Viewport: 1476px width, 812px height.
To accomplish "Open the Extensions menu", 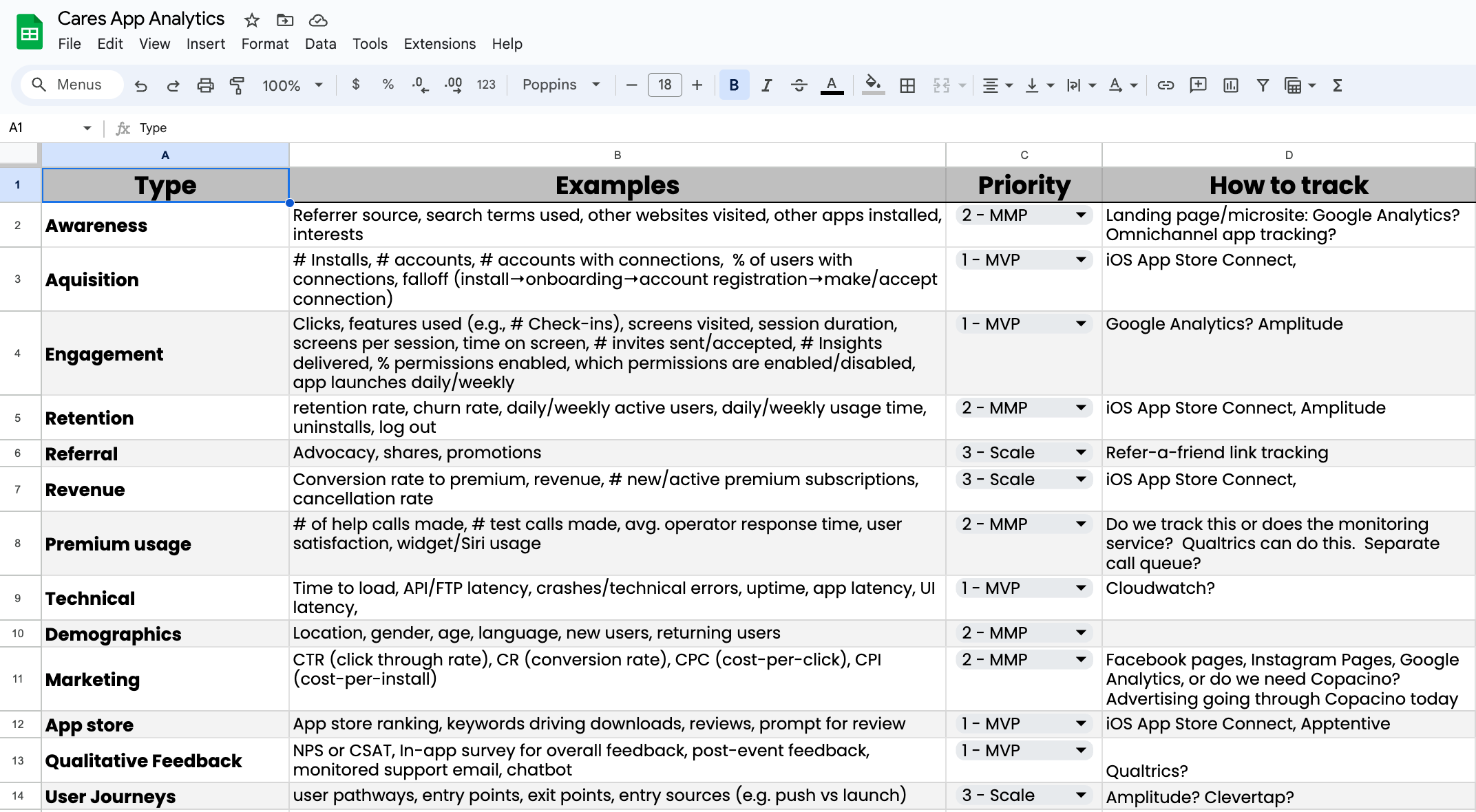I will click(x=439, y=44).
